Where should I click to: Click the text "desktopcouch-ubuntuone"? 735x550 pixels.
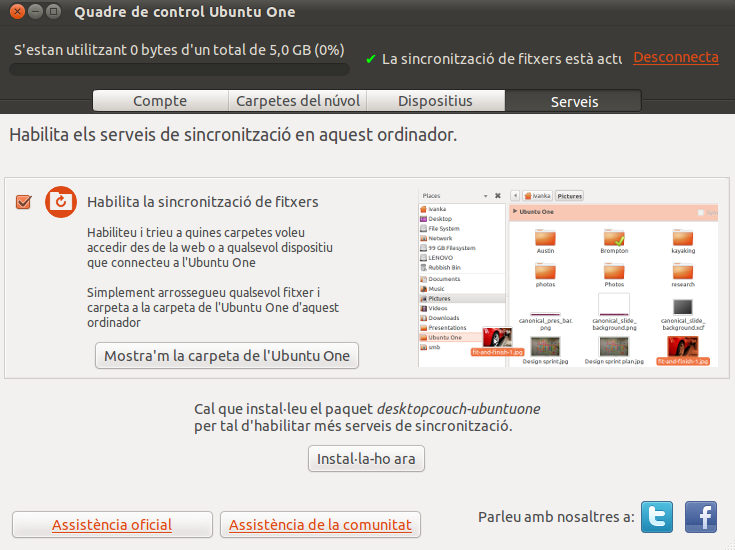tap(458, 409)
